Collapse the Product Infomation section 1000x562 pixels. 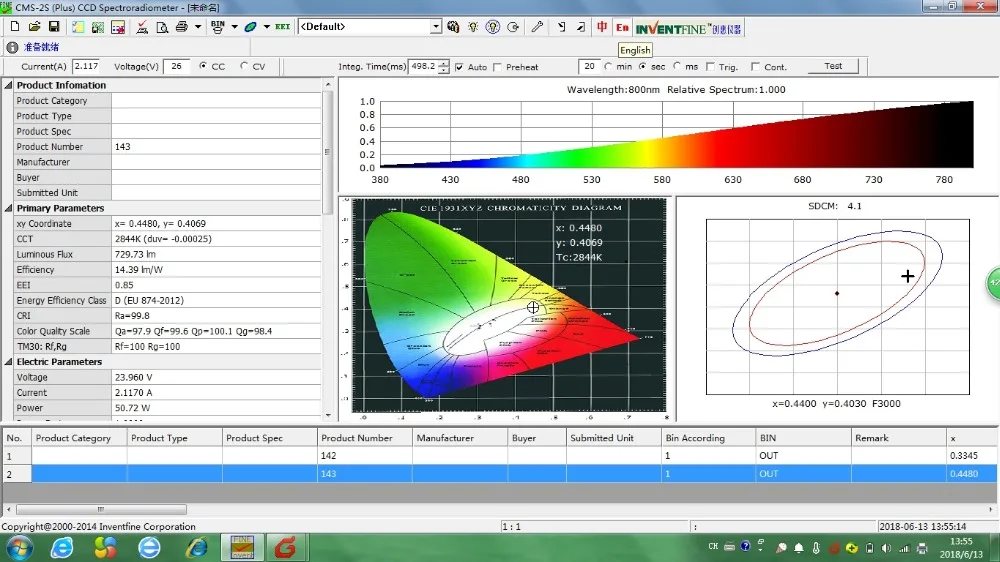8,85
